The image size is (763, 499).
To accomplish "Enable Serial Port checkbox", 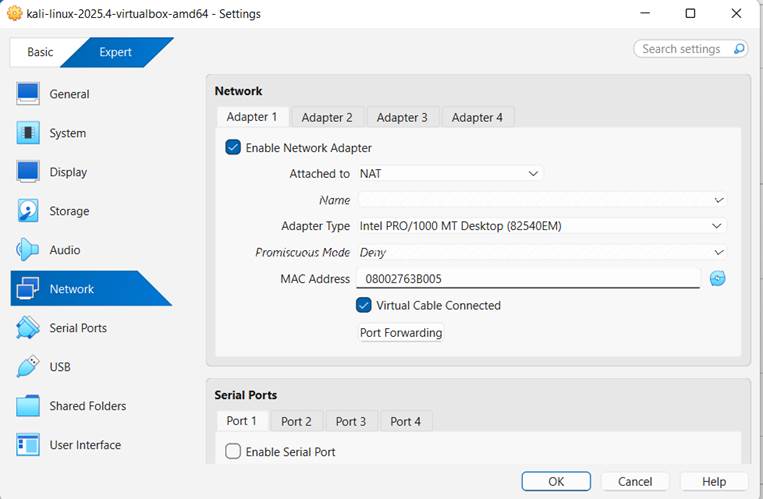I will coord(233,452).
